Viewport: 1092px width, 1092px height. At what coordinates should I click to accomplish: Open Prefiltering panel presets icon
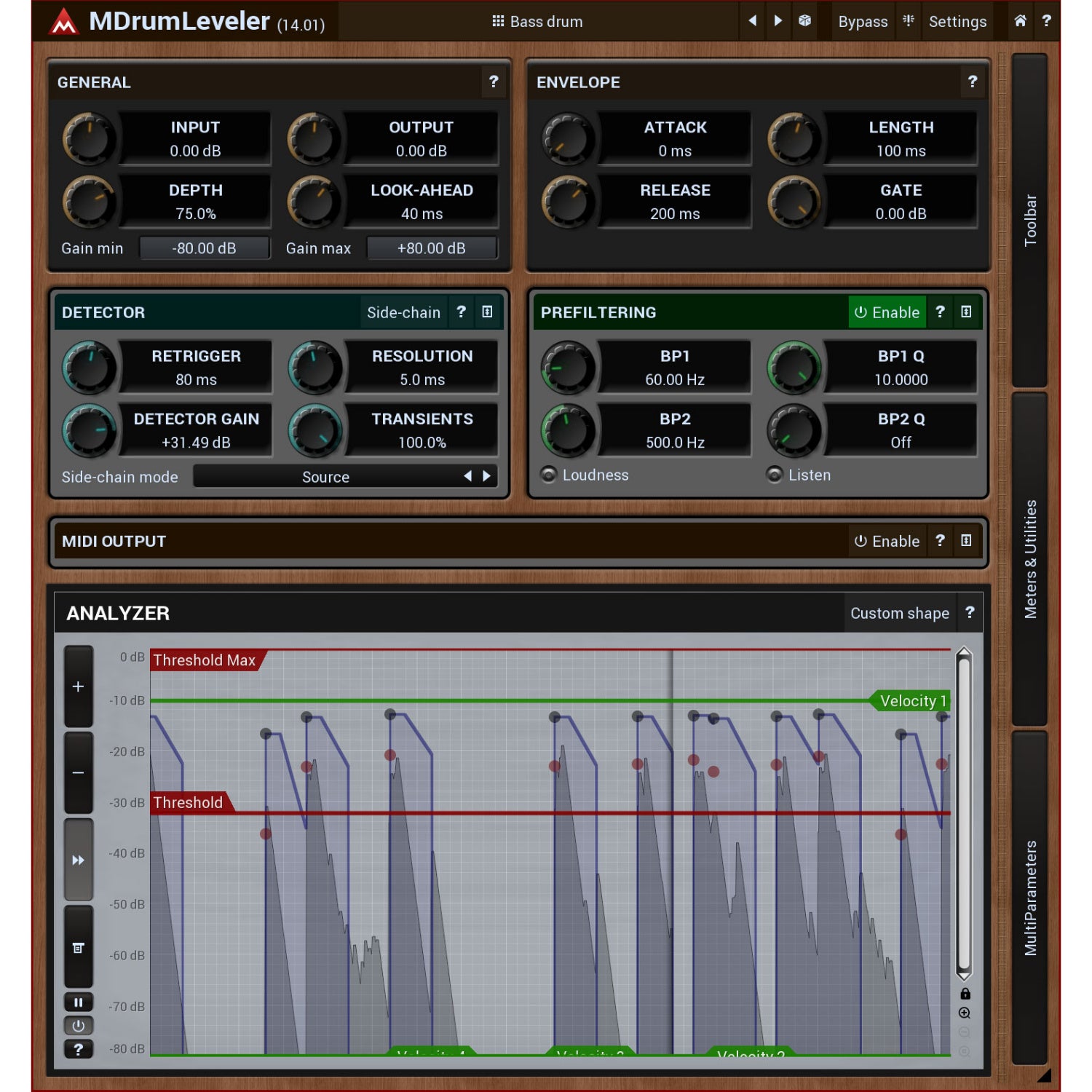click(966, 312)
